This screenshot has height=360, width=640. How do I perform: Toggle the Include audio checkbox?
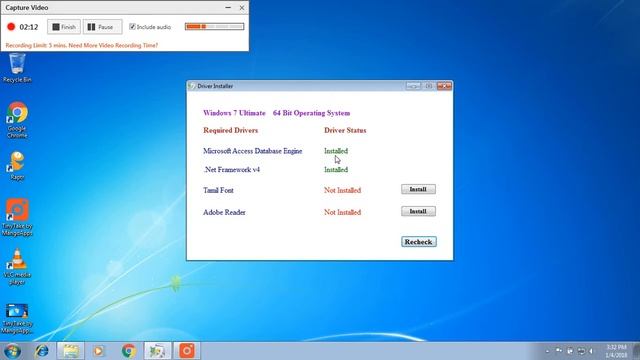(132, 27)
